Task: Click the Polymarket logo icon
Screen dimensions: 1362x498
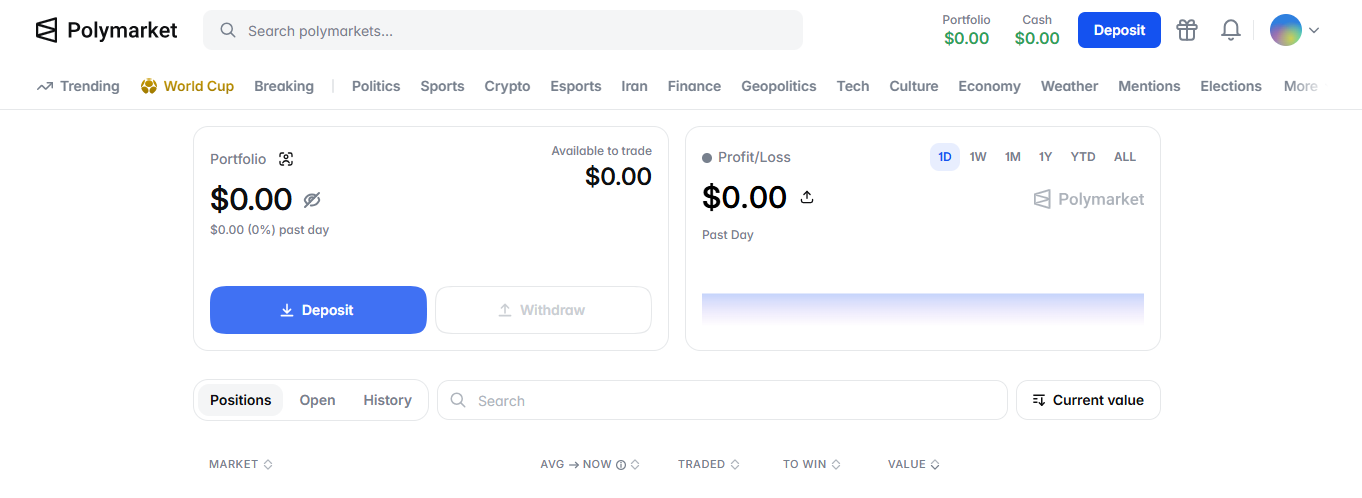Action: click(47, 30)
